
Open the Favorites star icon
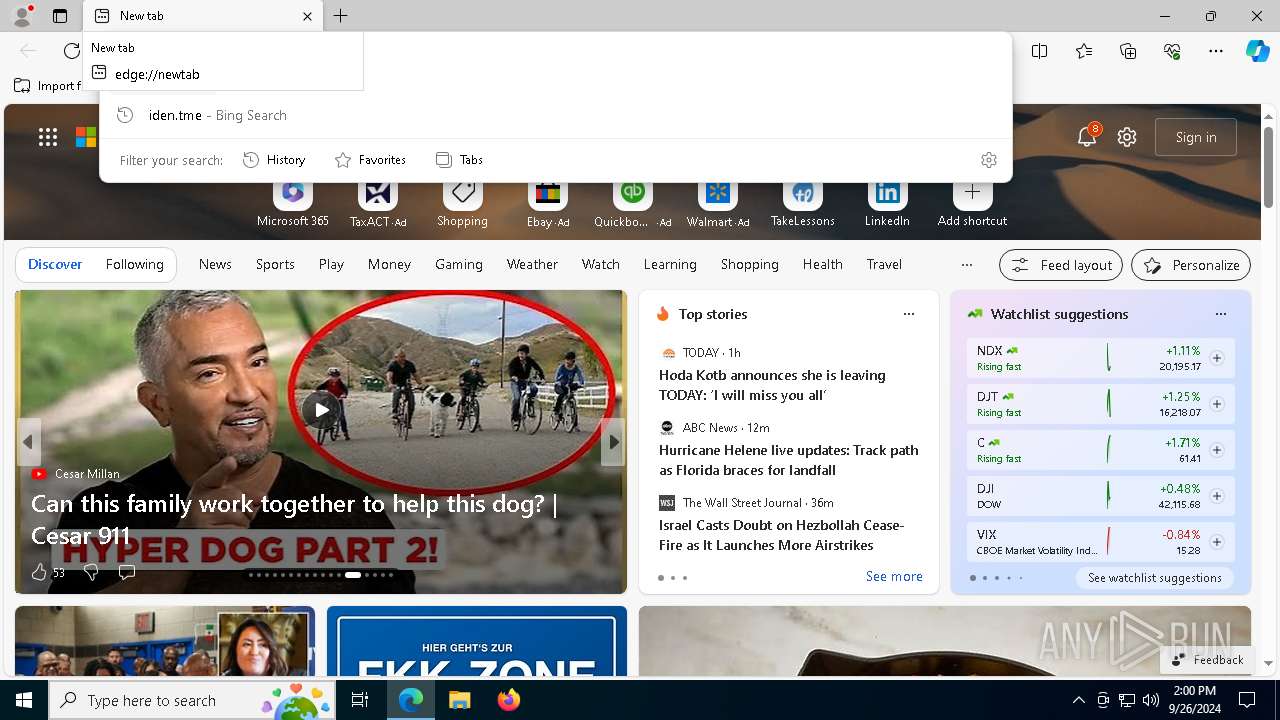click(x=1084, y=51)
